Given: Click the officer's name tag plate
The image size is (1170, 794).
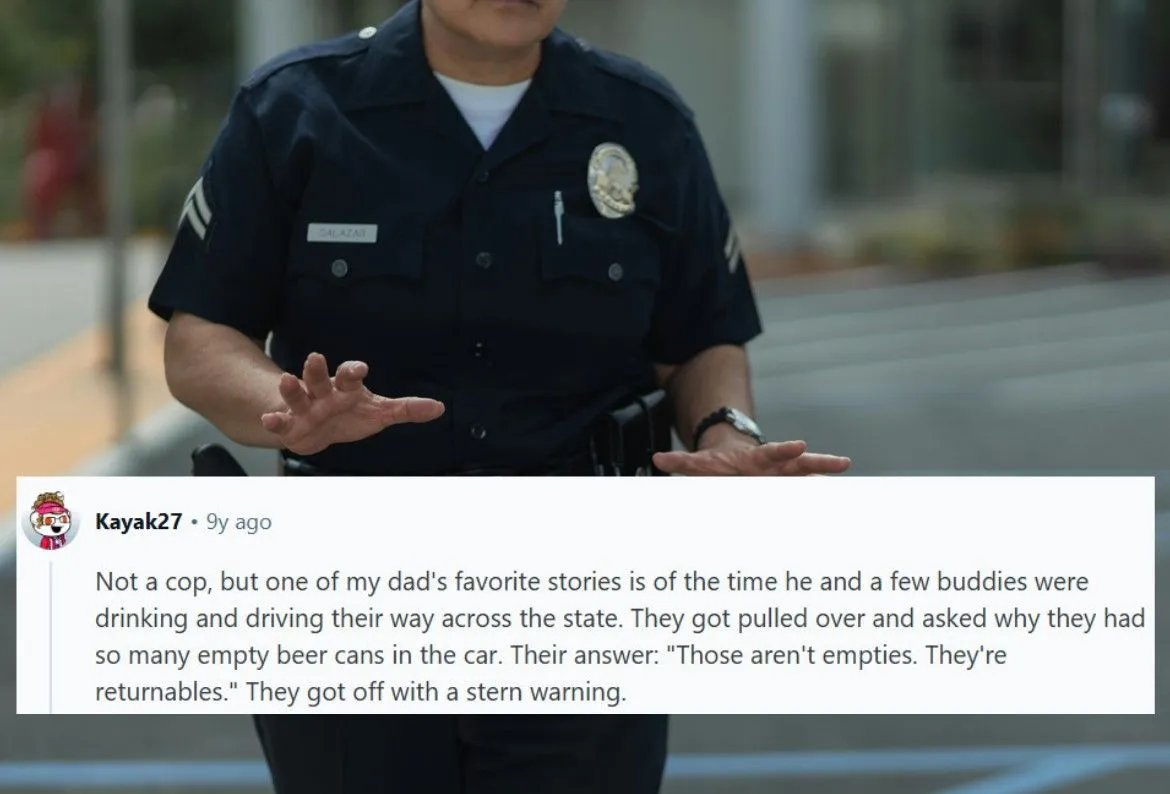Looking at the screenshot, I should [x=342, y=233].
